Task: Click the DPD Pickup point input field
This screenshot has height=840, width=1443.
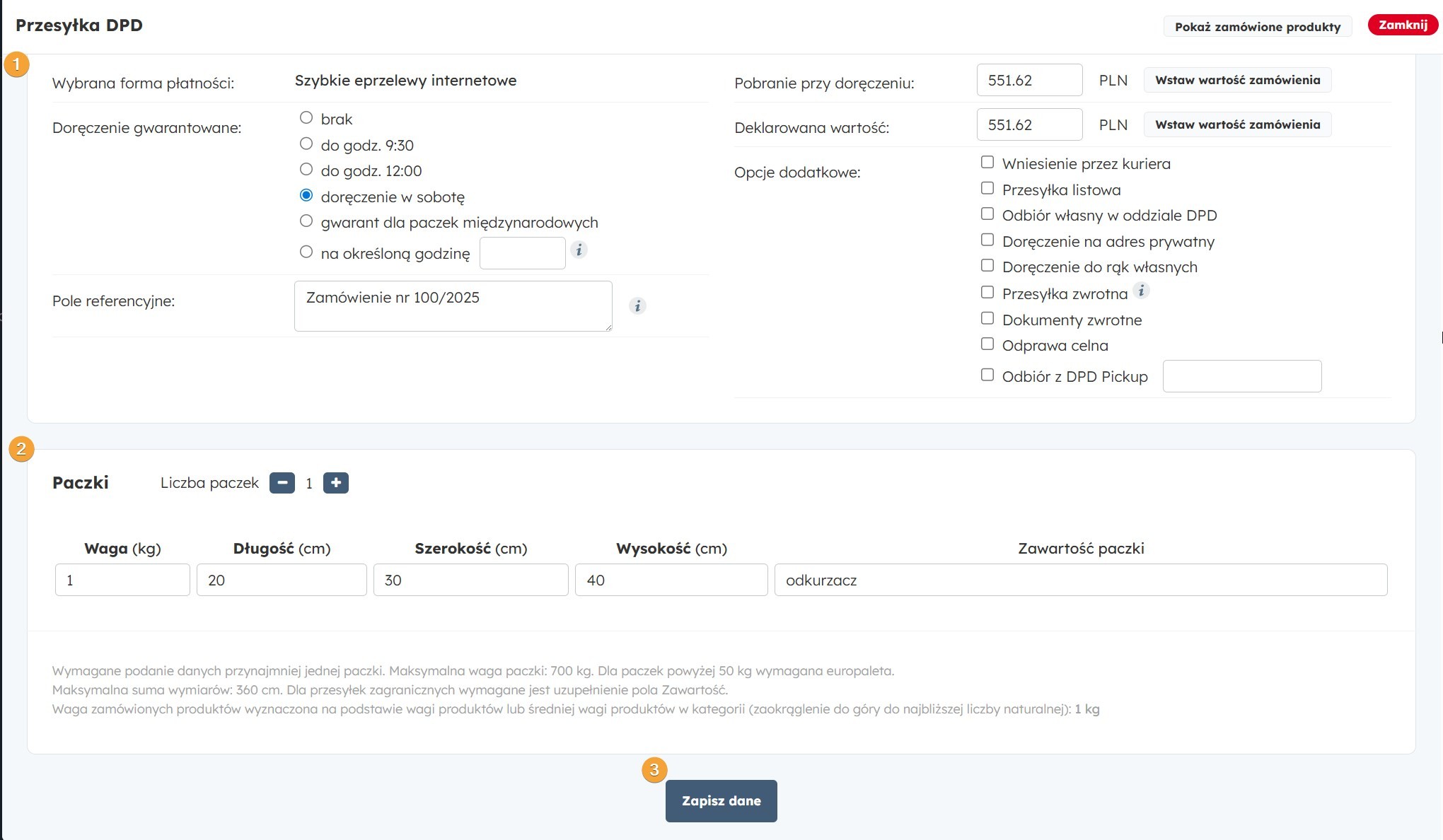Action: click(1241, 376)
